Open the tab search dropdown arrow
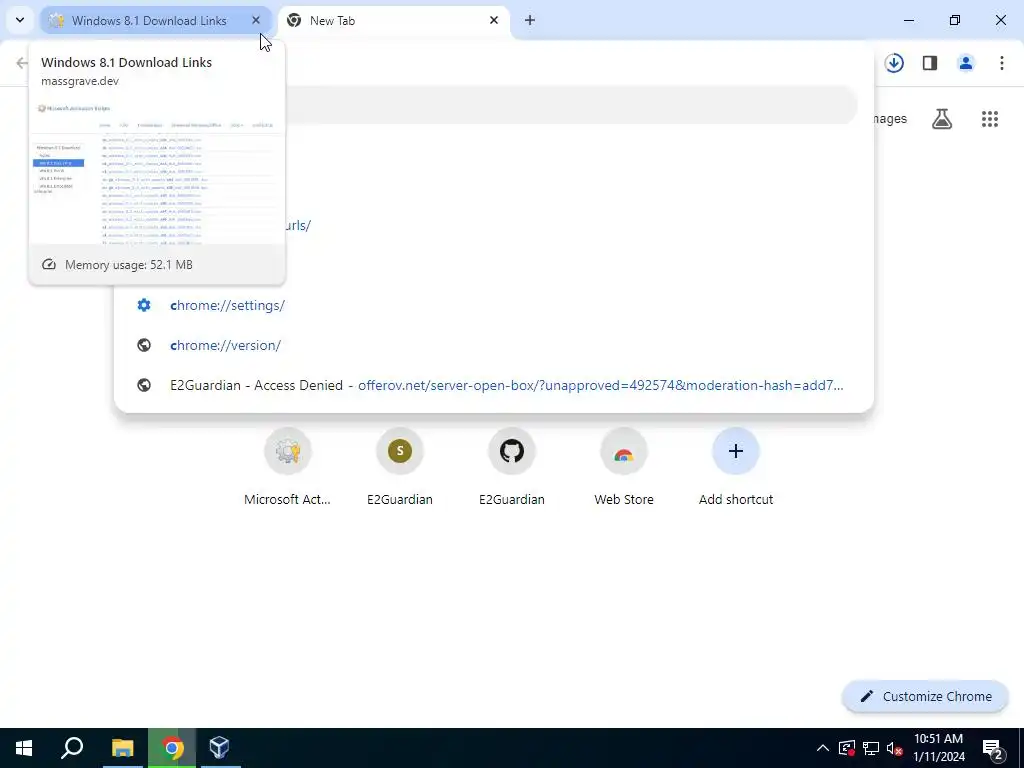 pyautogui.click(x=20, y=20)
